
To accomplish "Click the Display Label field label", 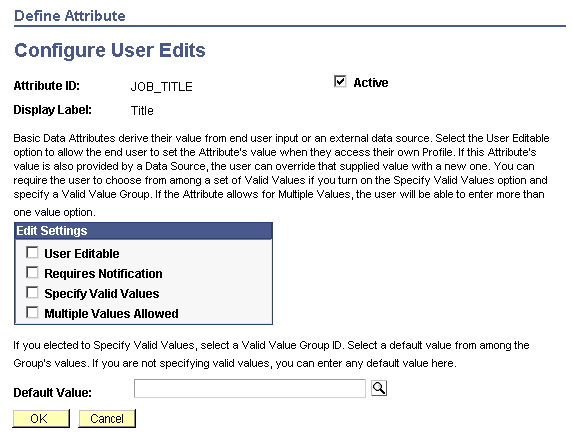I will click(x=52, y=110).
